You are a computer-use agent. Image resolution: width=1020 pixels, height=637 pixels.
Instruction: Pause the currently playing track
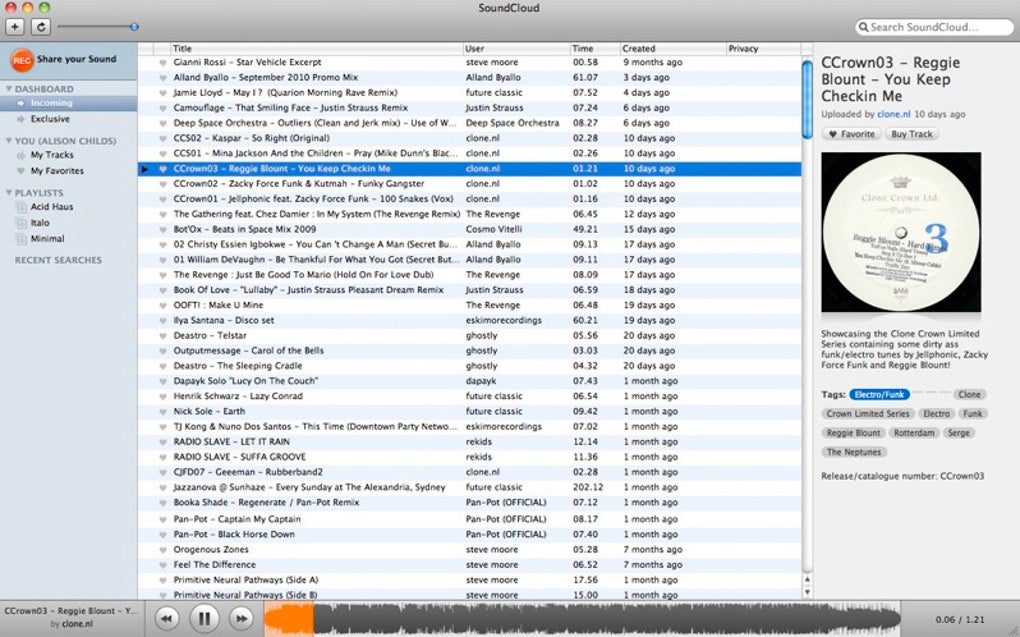(x=204, y=619)
